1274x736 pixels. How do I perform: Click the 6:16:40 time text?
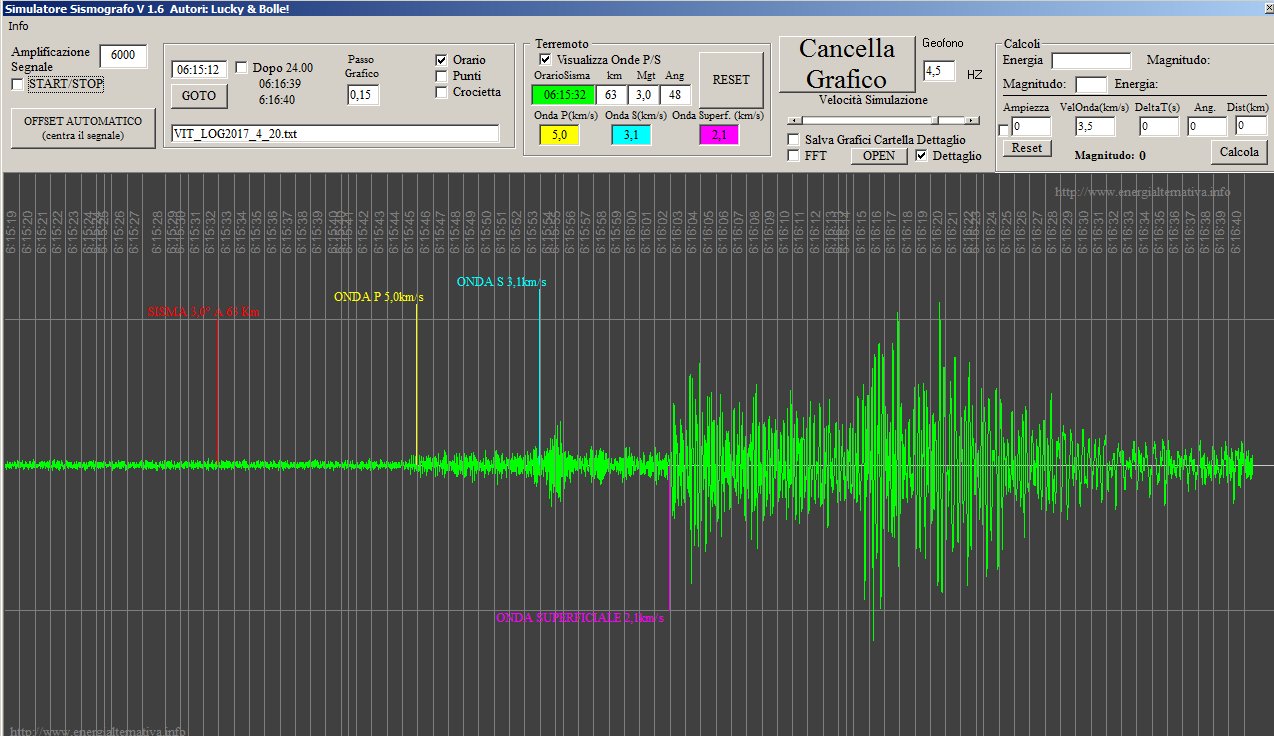coord(277,100)
